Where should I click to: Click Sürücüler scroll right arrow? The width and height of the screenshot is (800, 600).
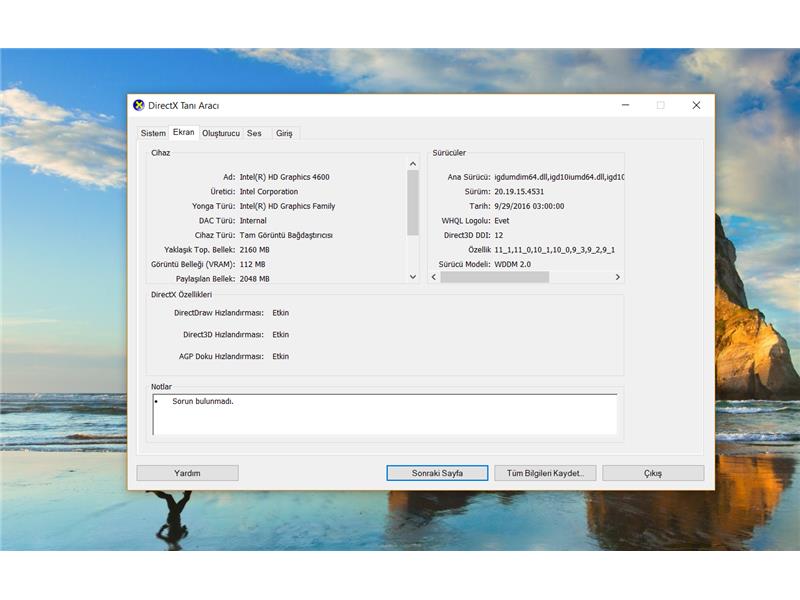point(617,277)
